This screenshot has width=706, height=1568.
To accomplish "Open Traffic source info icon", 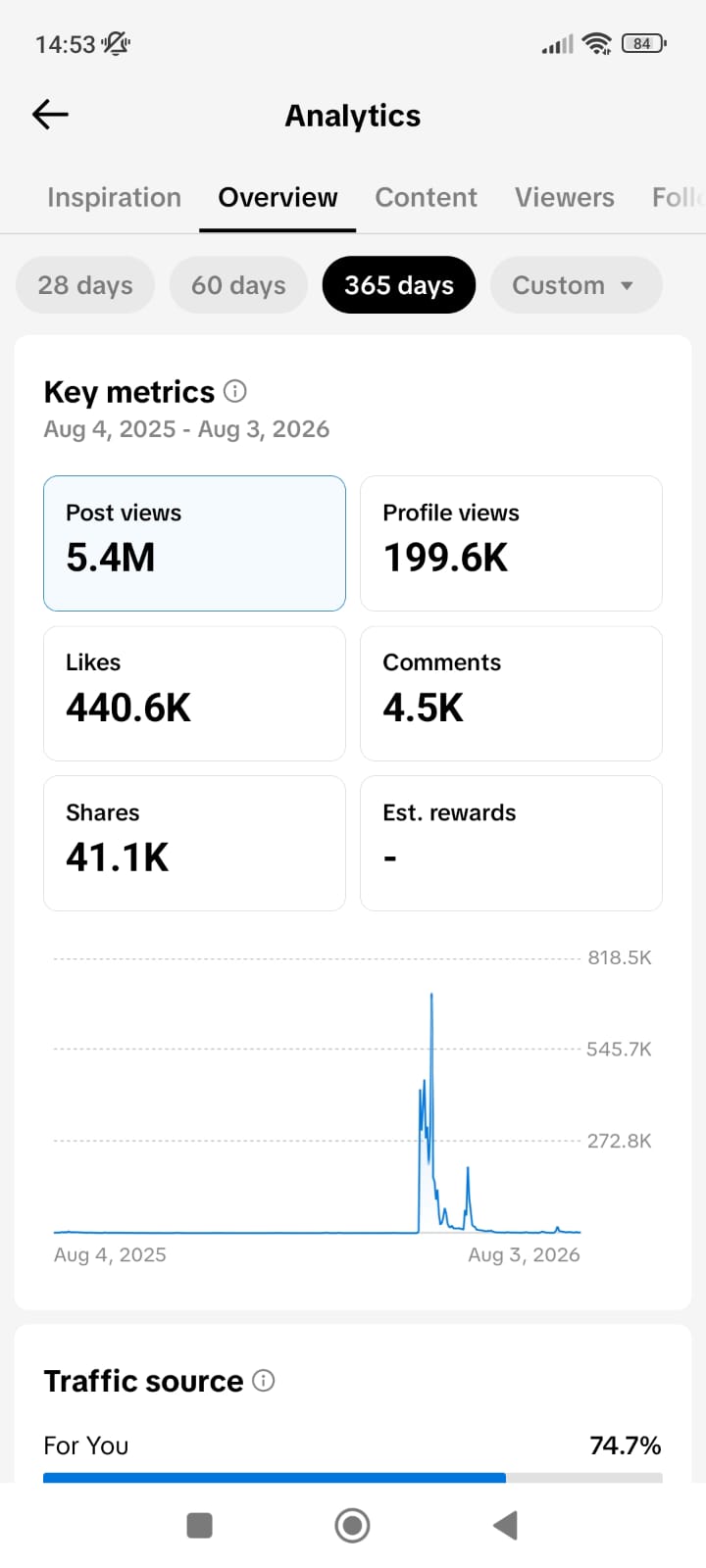I will click(x=264, y=1380).
